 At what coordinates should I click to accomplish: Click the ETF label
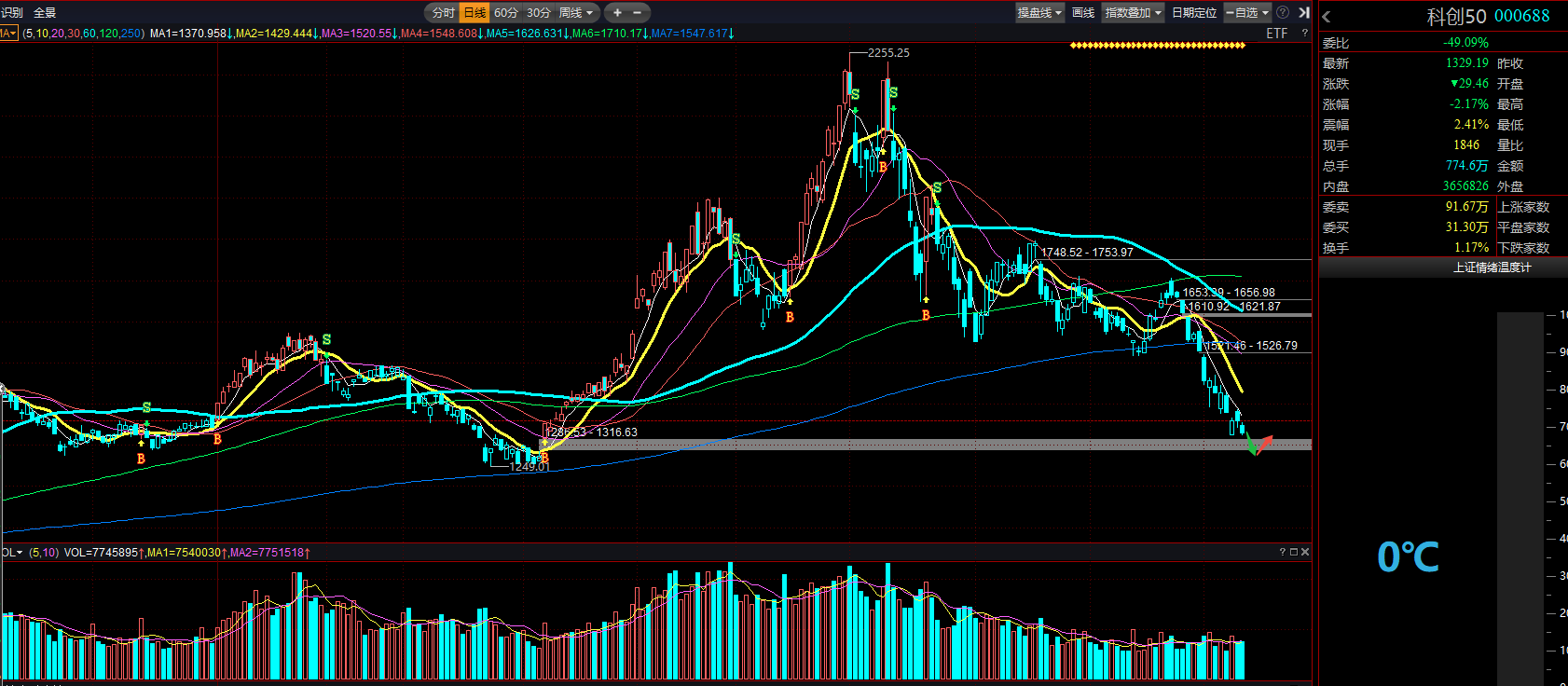click(1277, 34)
